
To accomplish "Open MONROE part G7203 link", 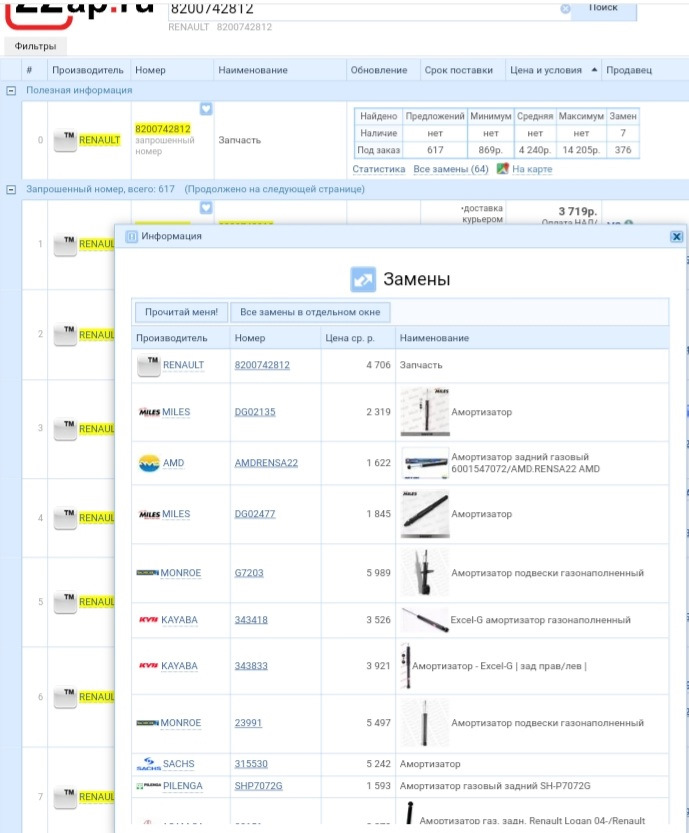I will point(249,573).
